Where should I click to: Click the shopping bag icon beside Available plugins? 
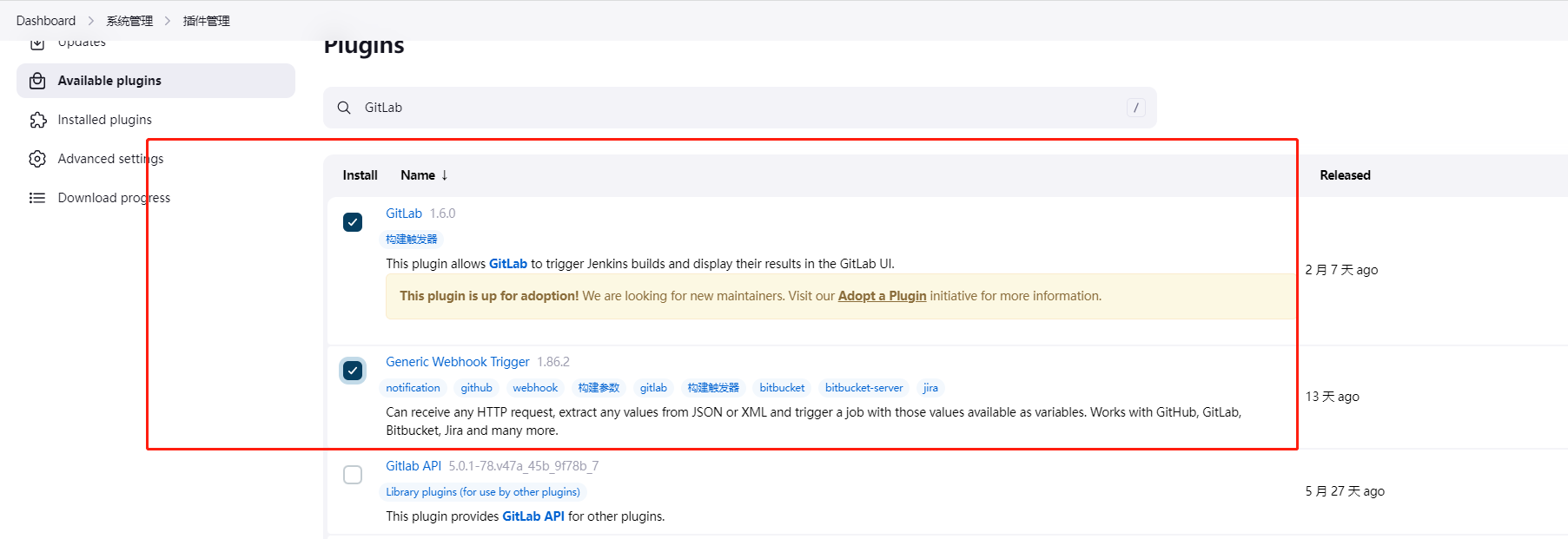(37, 81)
